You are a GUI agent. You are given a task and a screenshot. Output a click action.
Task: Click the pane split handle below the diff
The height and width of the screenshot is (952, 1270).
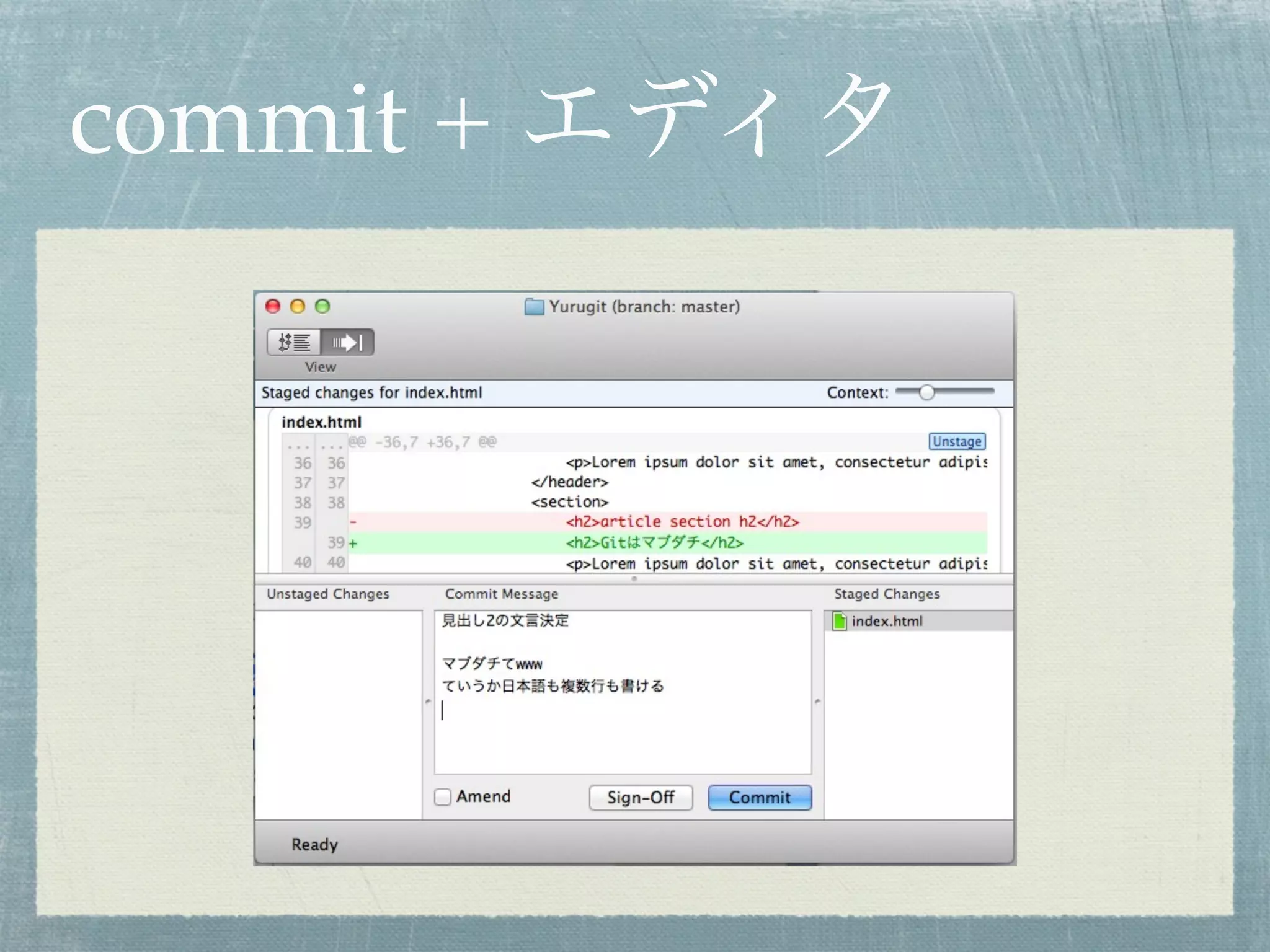point(634,579)
